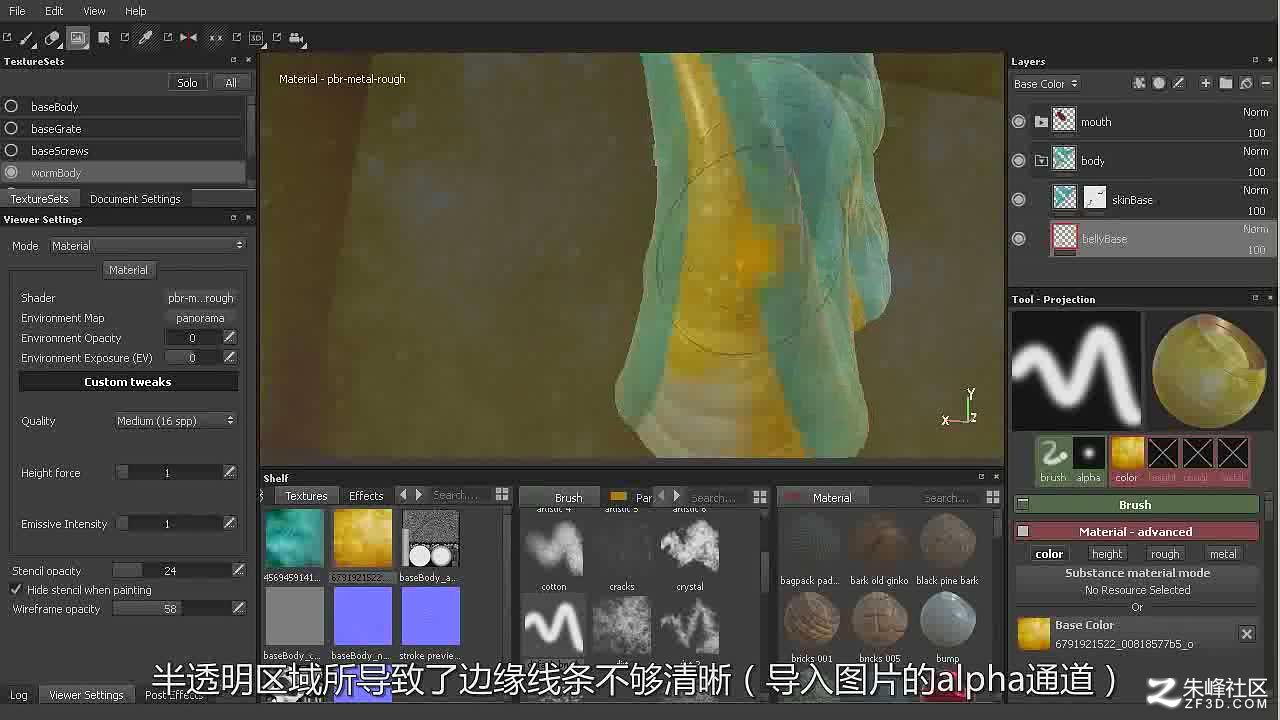Viewport: 1280px width, 720px height.
Task: Select the Projection tool in toolbar
Action: [x=78, y=38]
